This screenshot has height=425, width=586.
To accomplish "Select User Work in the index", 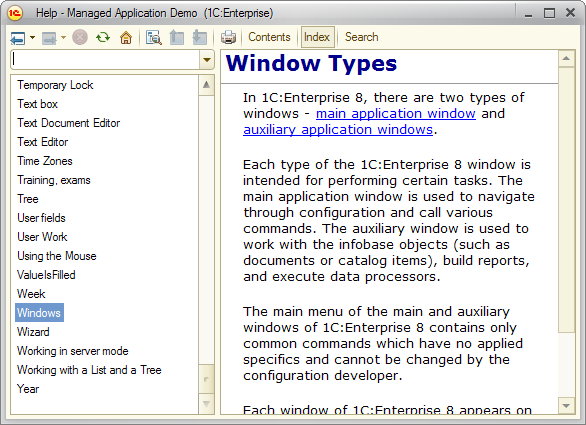I will point(42,237).
